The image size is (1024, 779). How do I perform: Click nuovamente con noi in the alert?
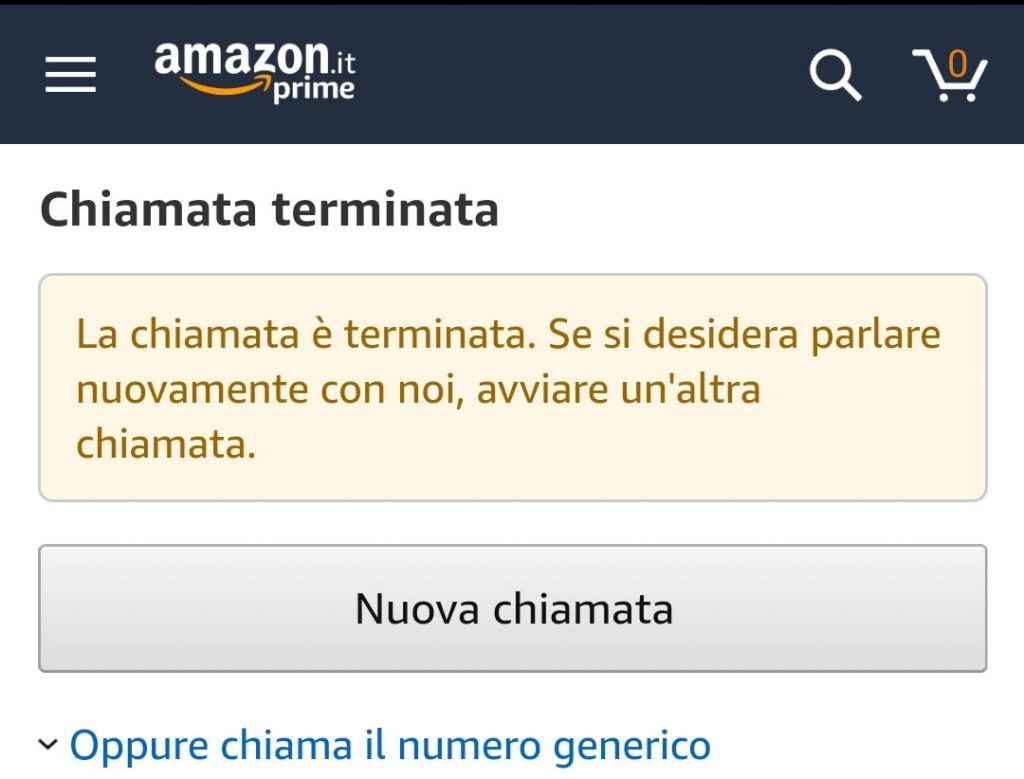click(271, 390)
